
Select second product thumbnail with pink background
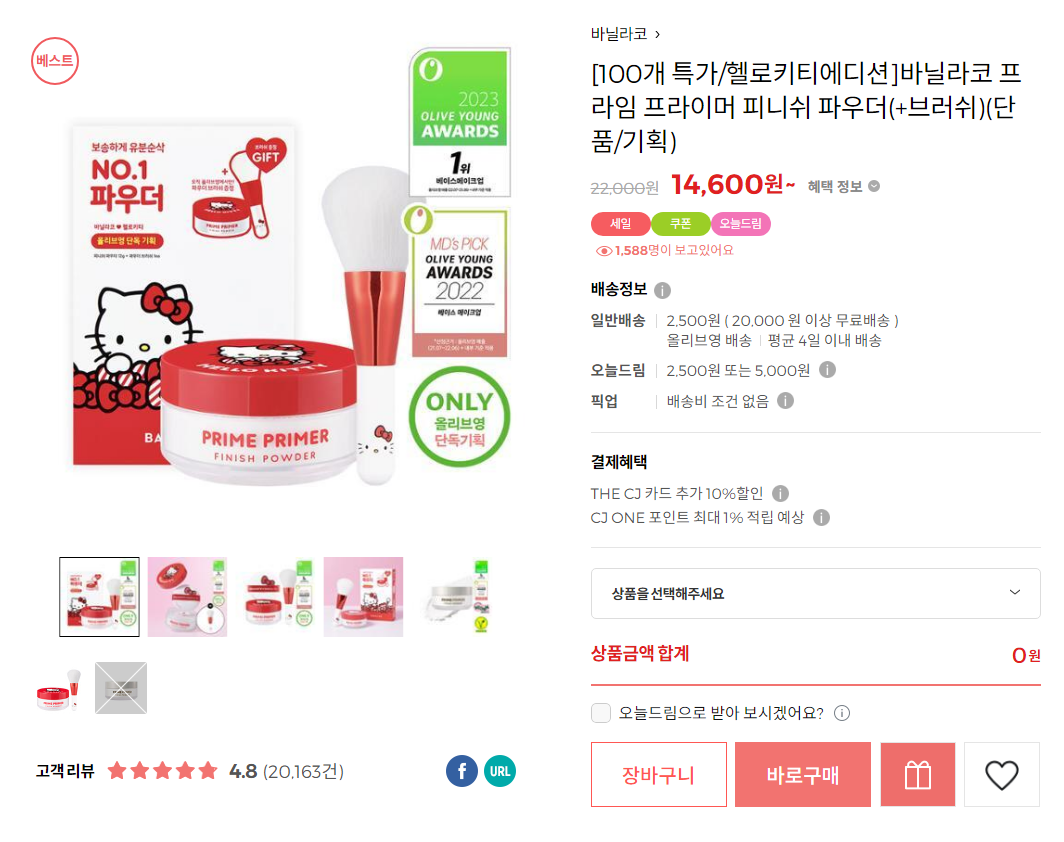(x=187, y=596)
